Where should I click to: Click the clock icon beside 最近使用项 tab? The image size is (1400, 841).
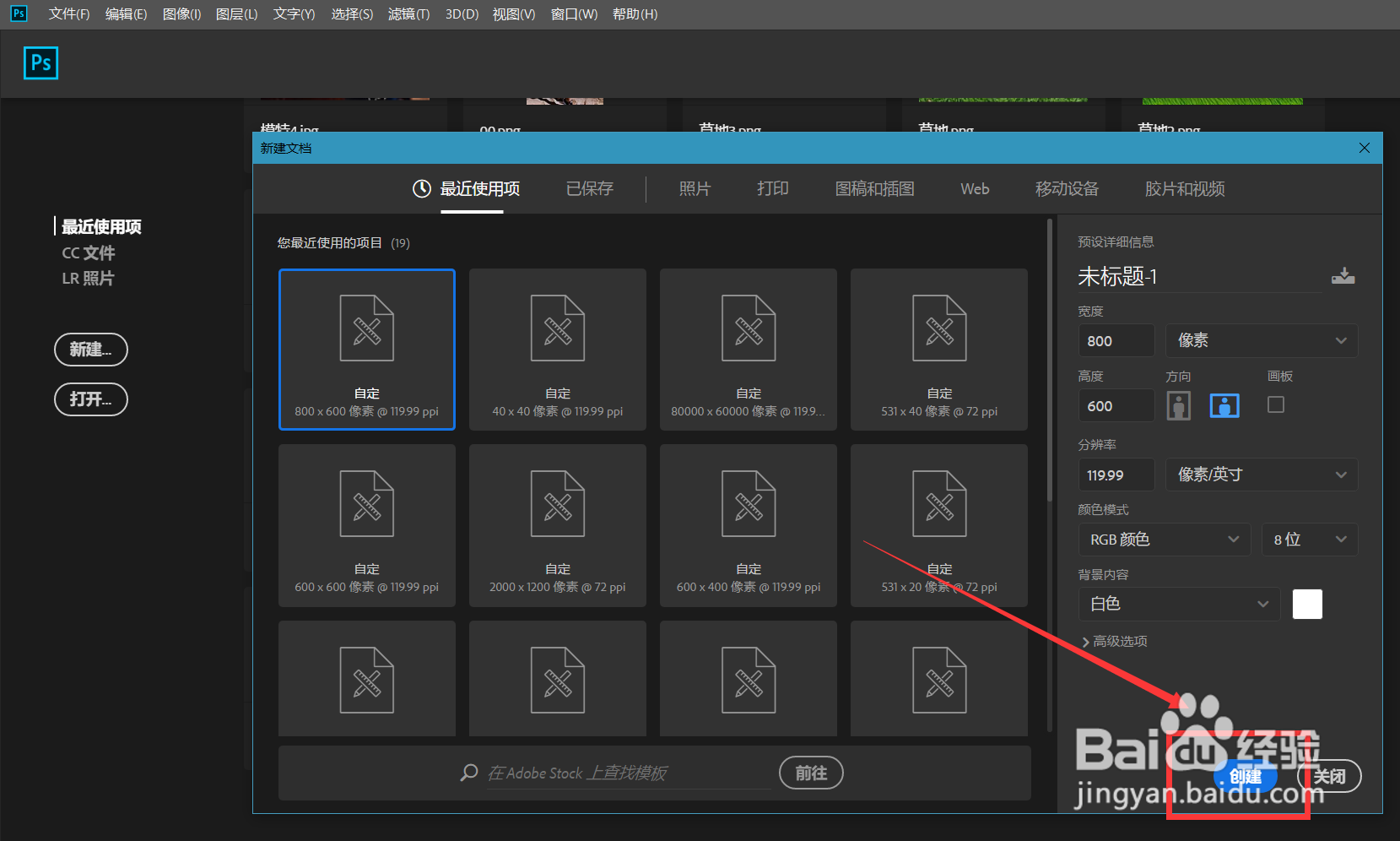click(421, 188)
